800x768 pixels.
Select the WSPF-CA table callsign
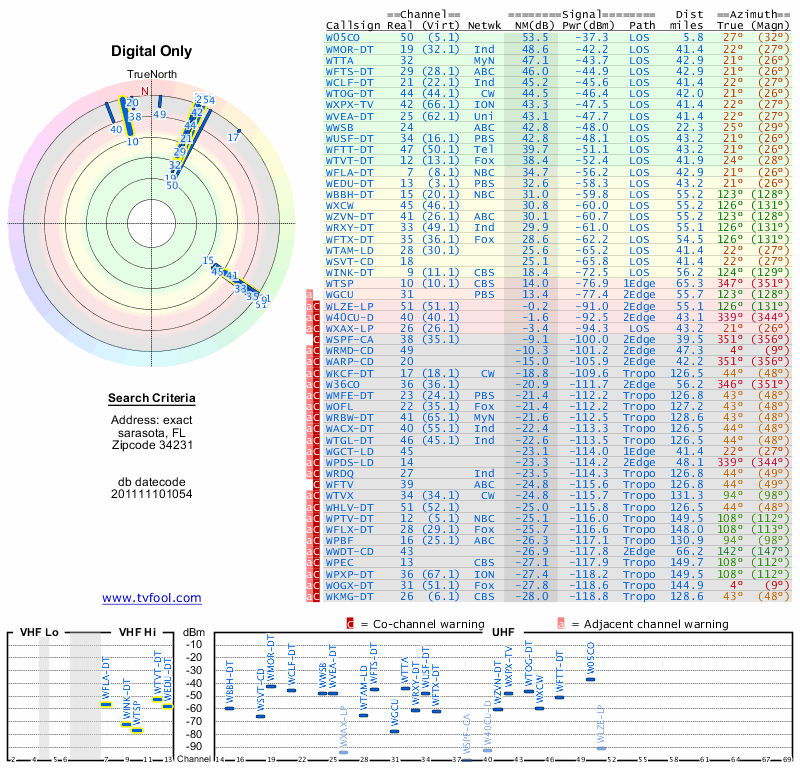(x=349, y=339)
